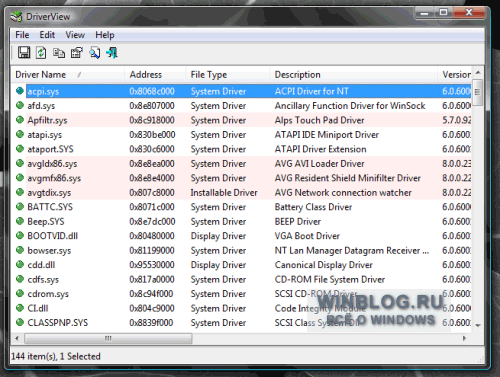Click the Save Selected Items toolbar icon
Screen dimensions: 500x377
point(24,53)
